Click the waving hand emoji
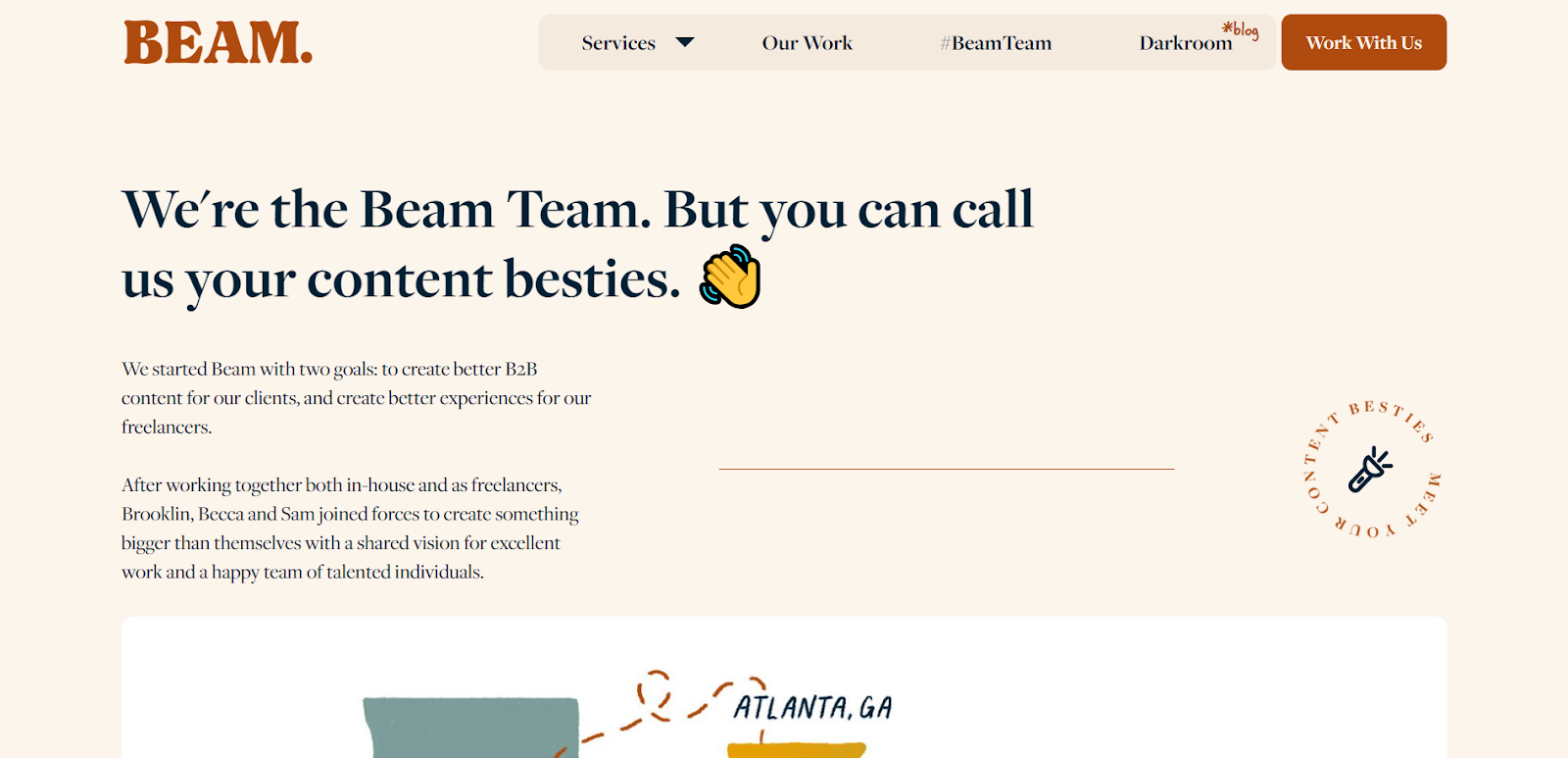 click(730, 277)
